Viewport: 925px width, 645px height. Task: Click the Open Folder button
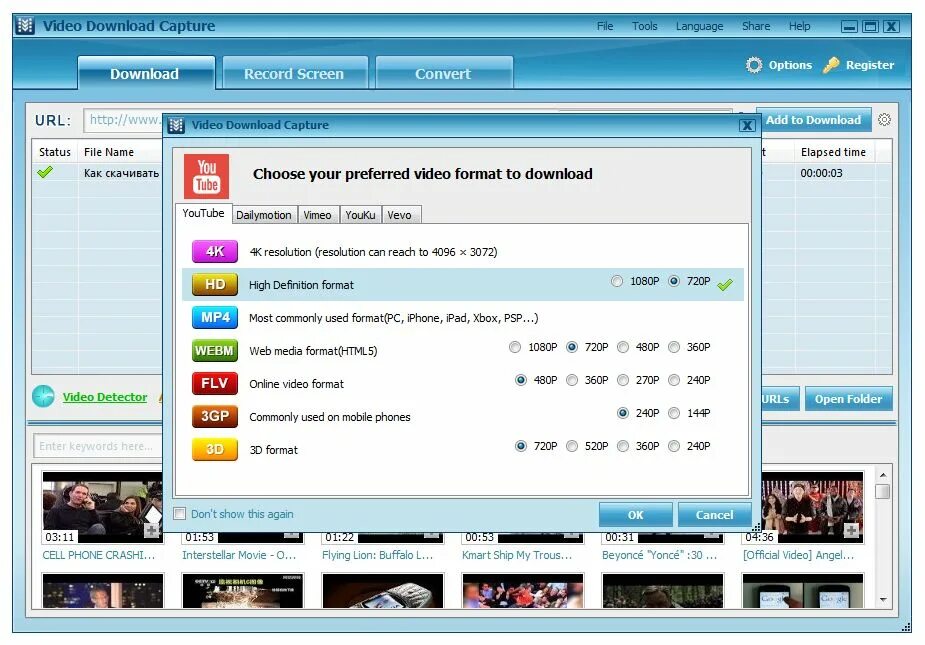(848, 398)
